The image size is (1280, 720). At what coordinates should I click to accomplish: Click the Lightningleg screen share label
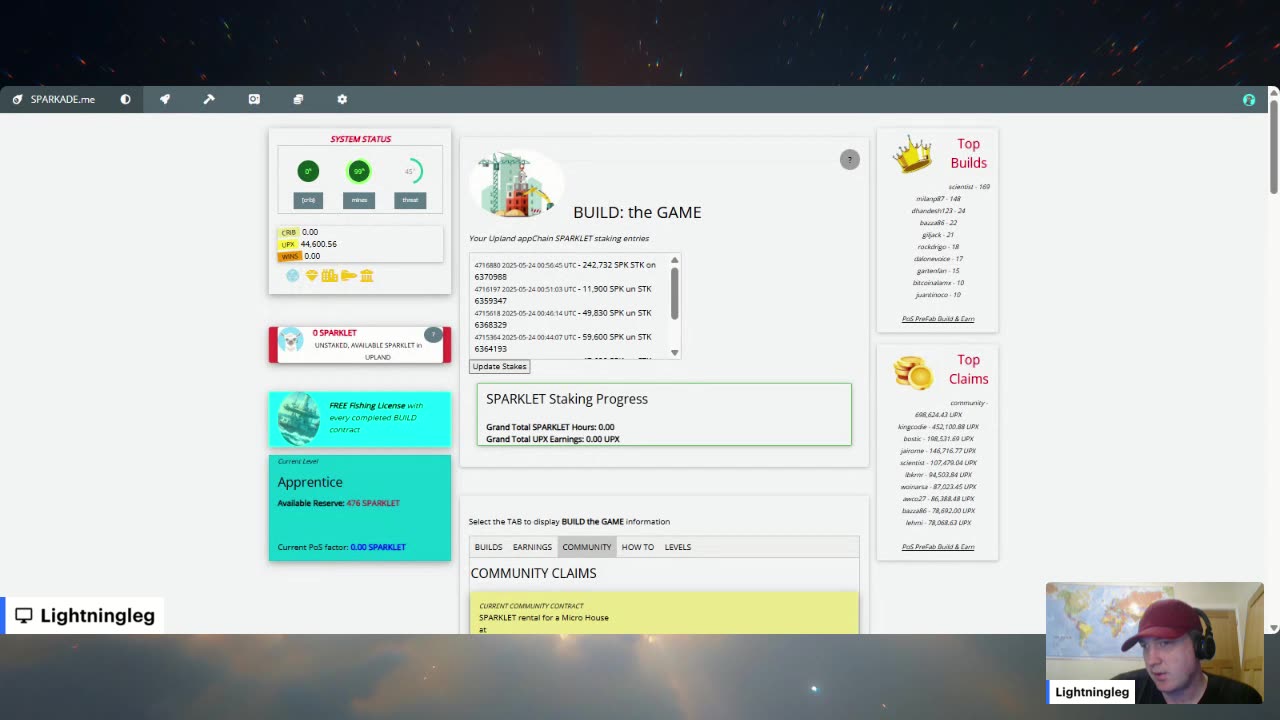pos(85,615)
